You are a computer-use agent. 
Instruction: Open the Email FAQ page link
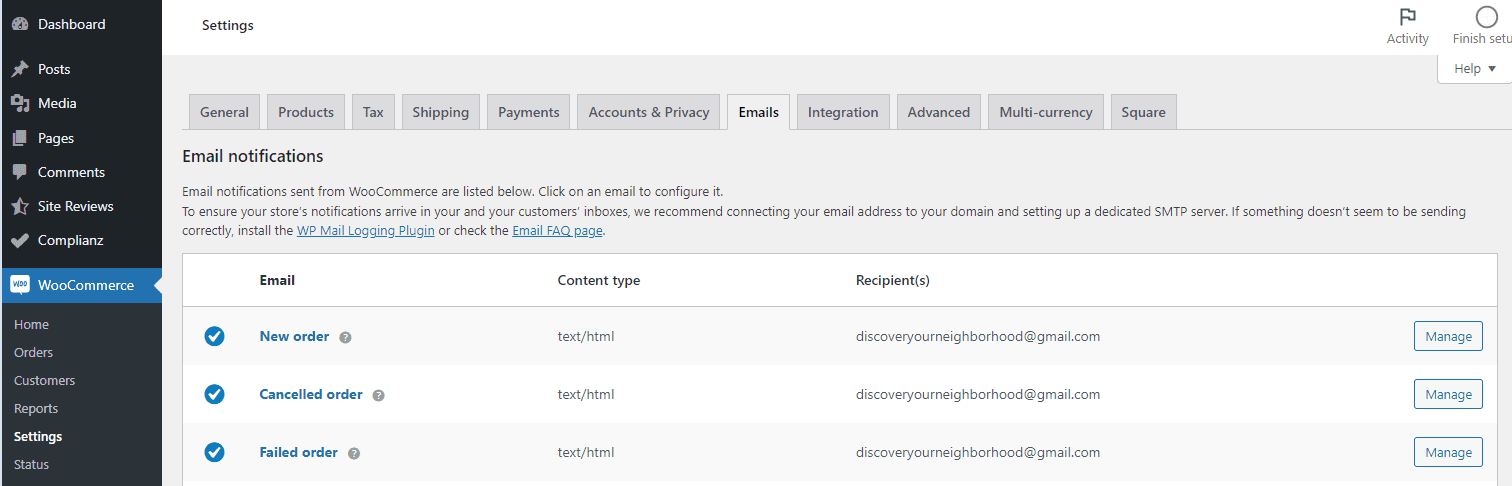557,230
